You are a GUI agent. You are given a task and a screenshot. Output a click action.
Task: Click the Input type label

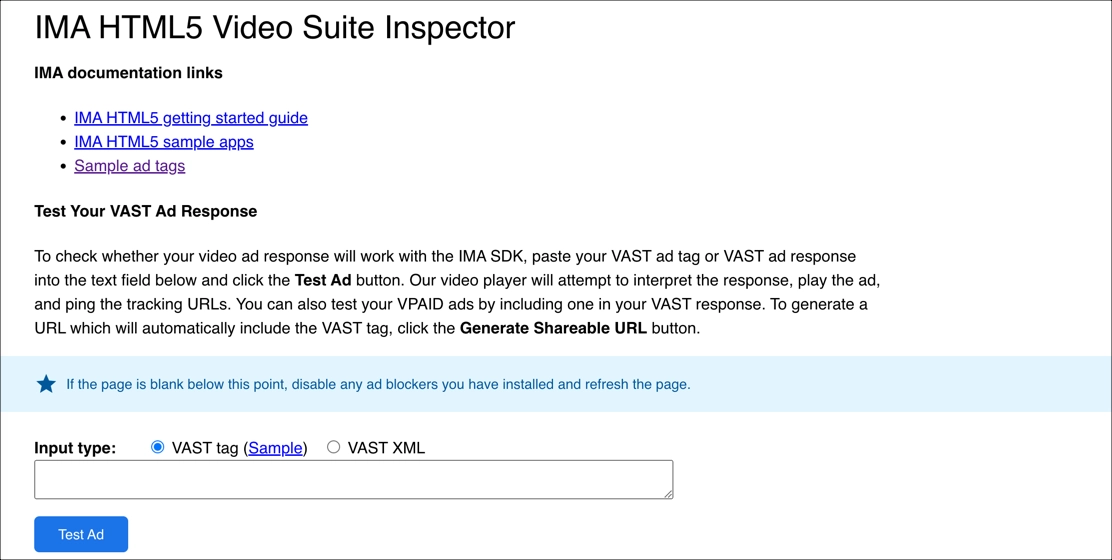75,448
